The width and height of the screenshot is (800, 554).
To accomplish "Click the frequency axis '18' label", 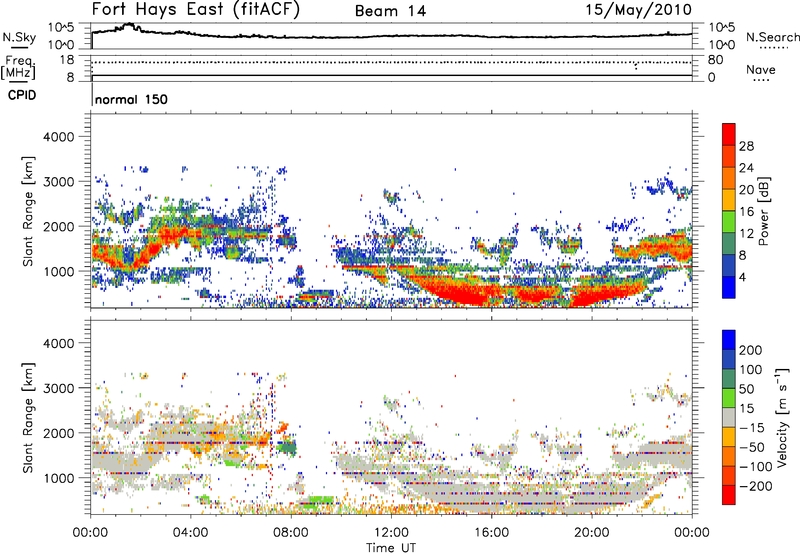I will click(x=67, y=60).
